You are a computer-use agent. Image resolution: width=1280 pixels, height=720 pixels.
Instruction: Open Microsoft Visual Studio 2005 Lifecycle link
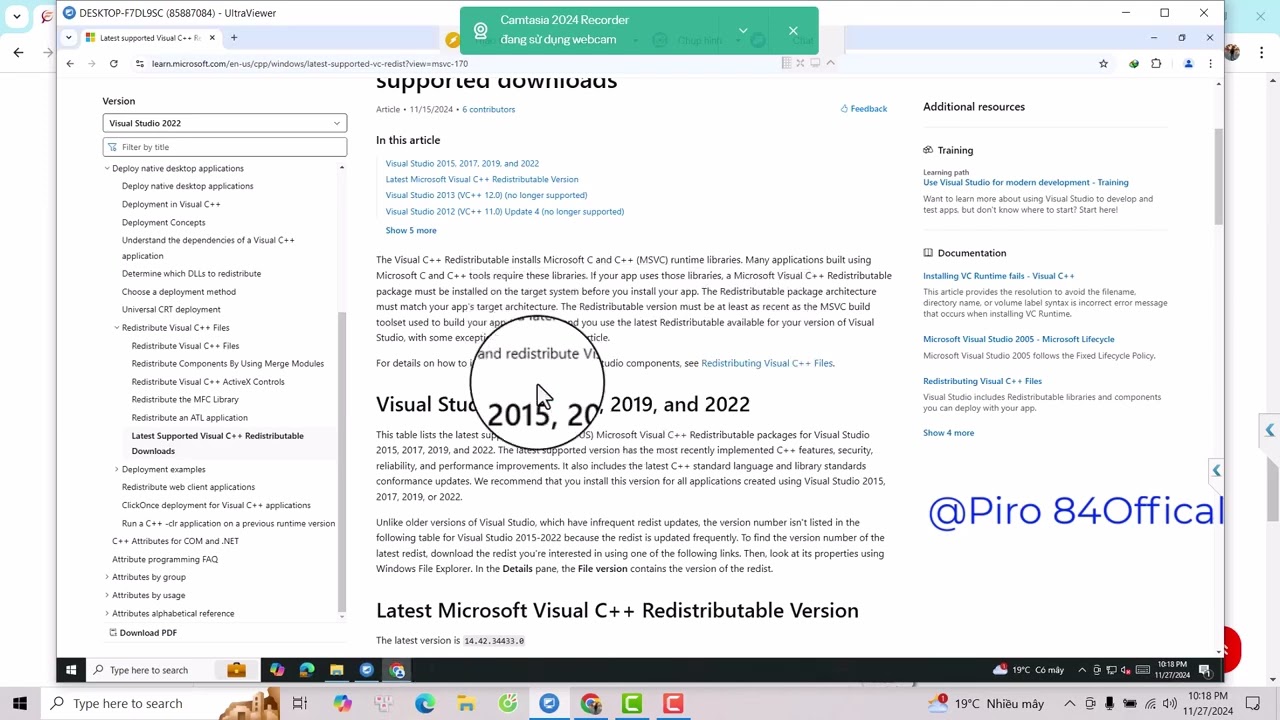point(1018,339)
